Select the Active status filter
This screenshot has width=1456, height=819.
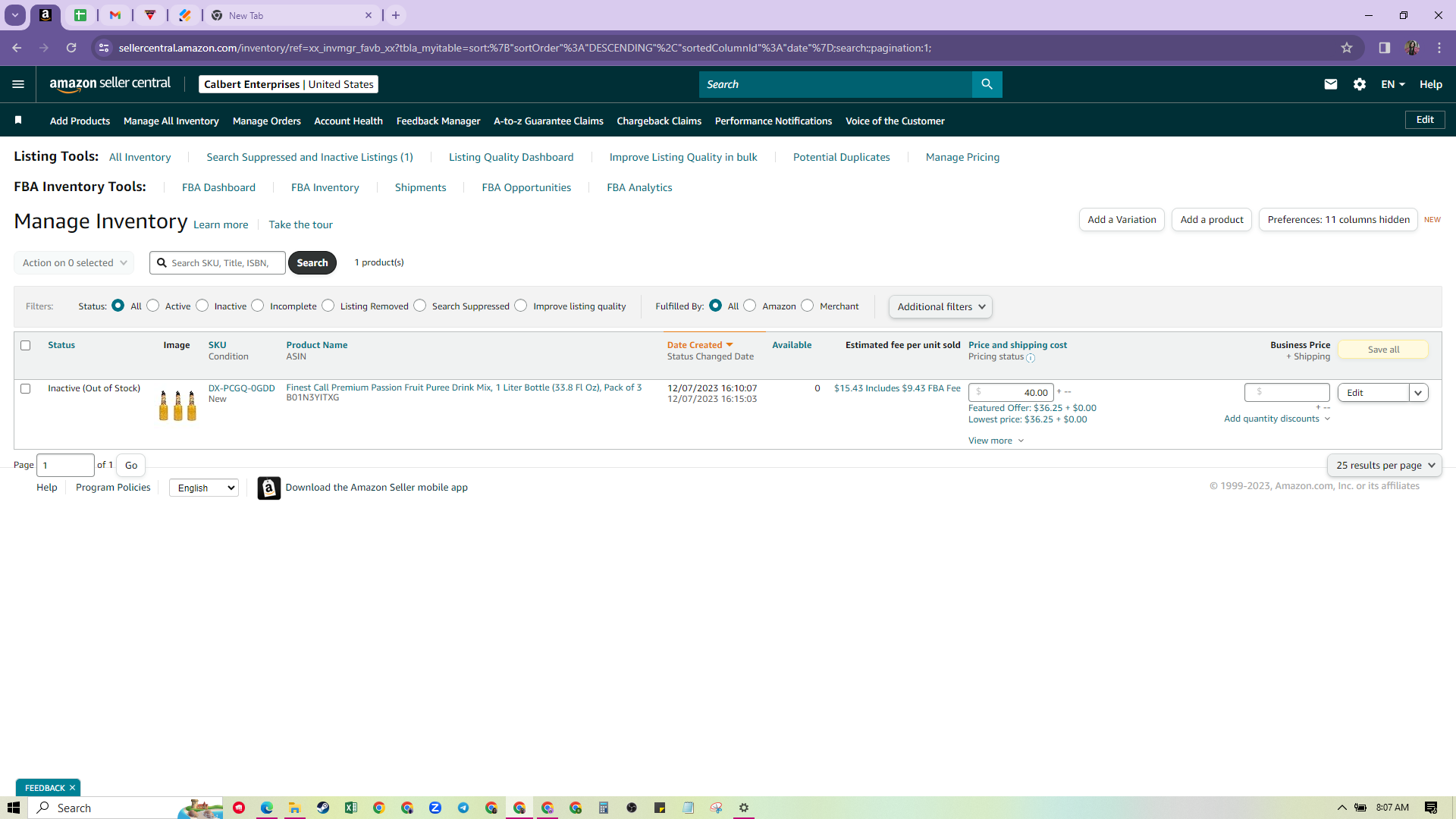[153, 306]
